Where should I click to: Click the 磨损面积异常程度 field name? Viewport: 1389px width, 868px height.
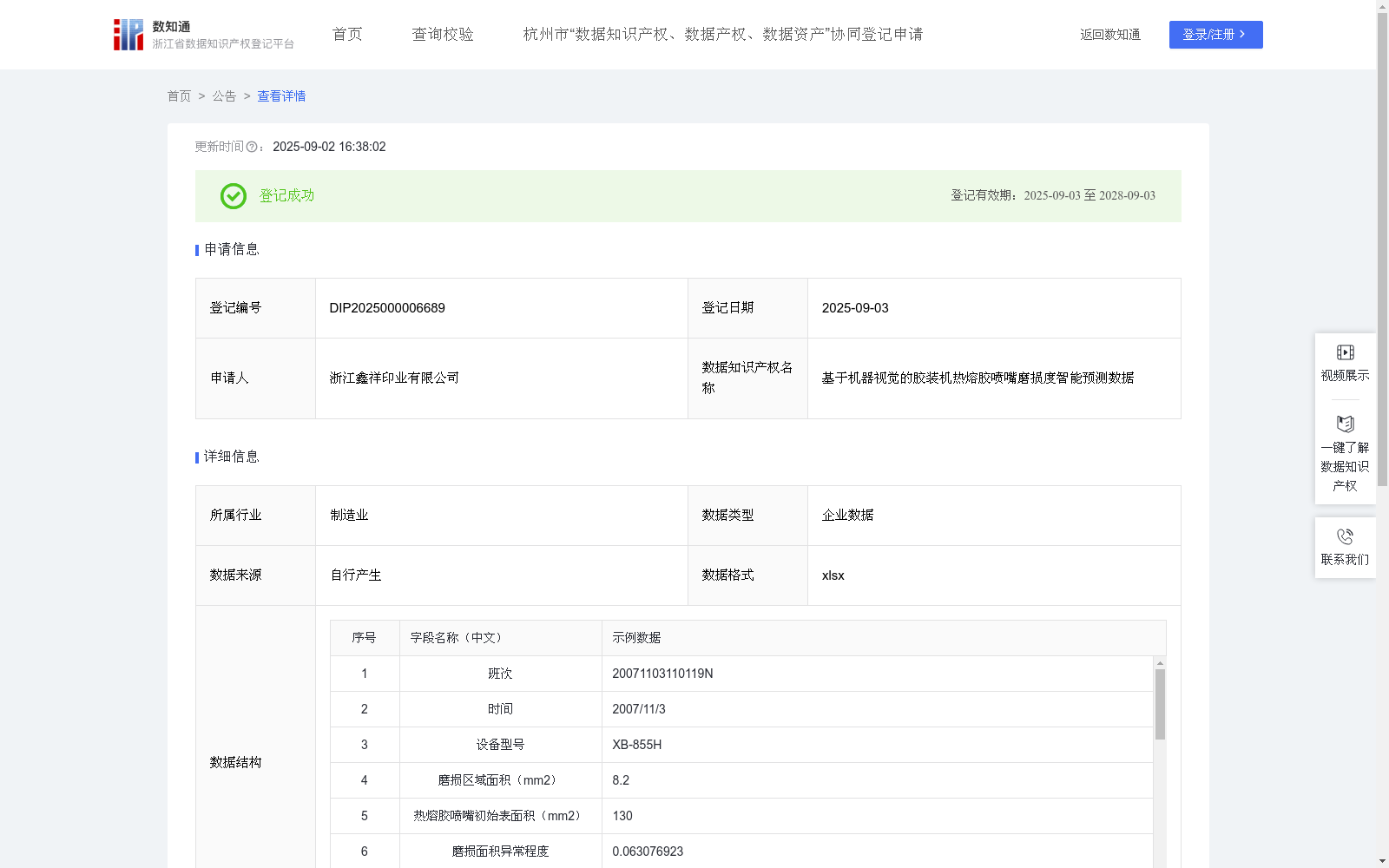point(500,852)
